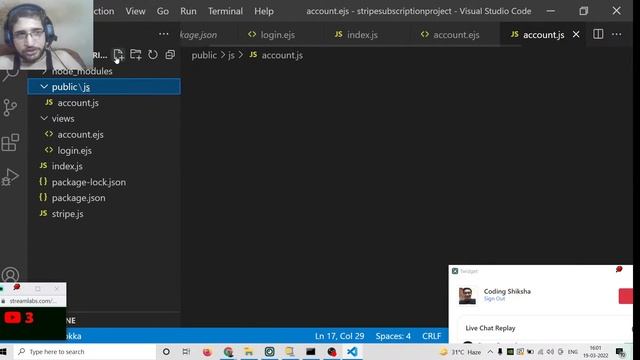Image resolution: width=640 pixels, height=360 pixels.
Task: Open Chrome from the taskbar
Action: point(228,351)
